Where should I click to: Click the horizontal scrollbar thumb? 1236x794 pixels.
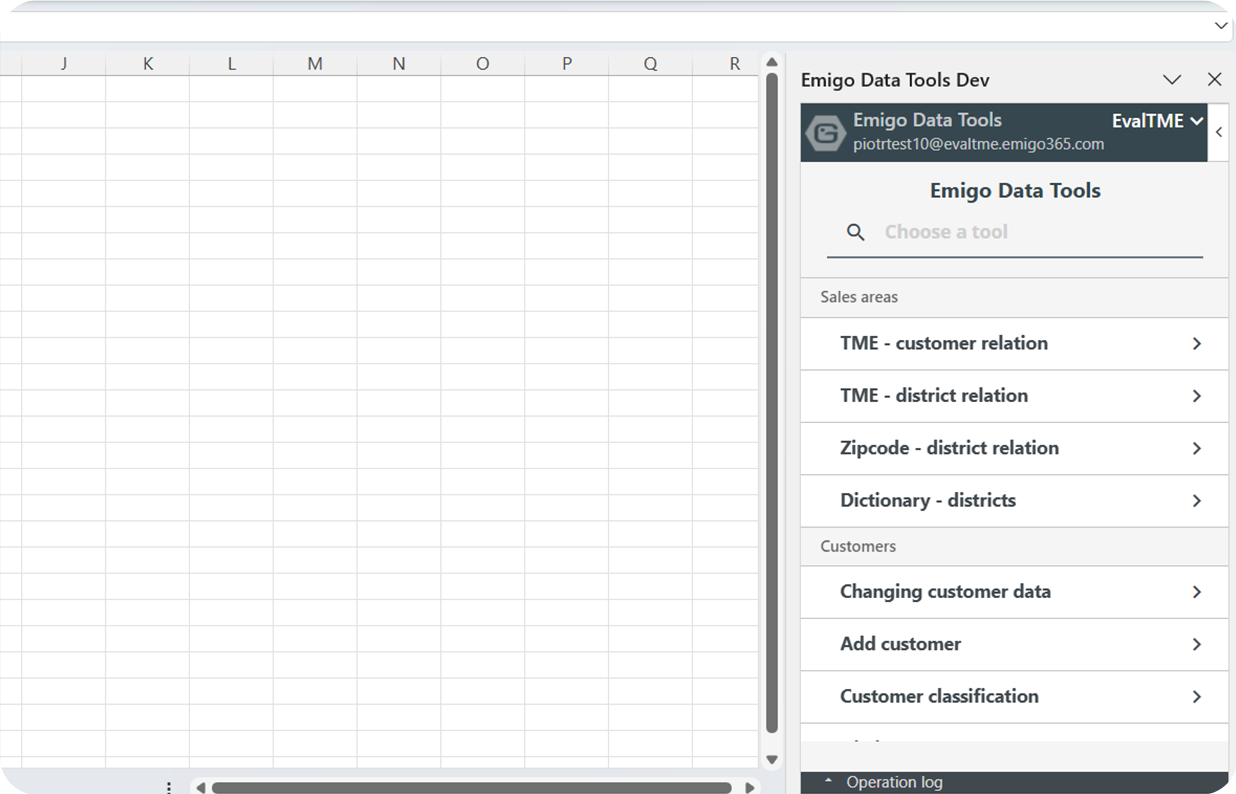(471, 788)
